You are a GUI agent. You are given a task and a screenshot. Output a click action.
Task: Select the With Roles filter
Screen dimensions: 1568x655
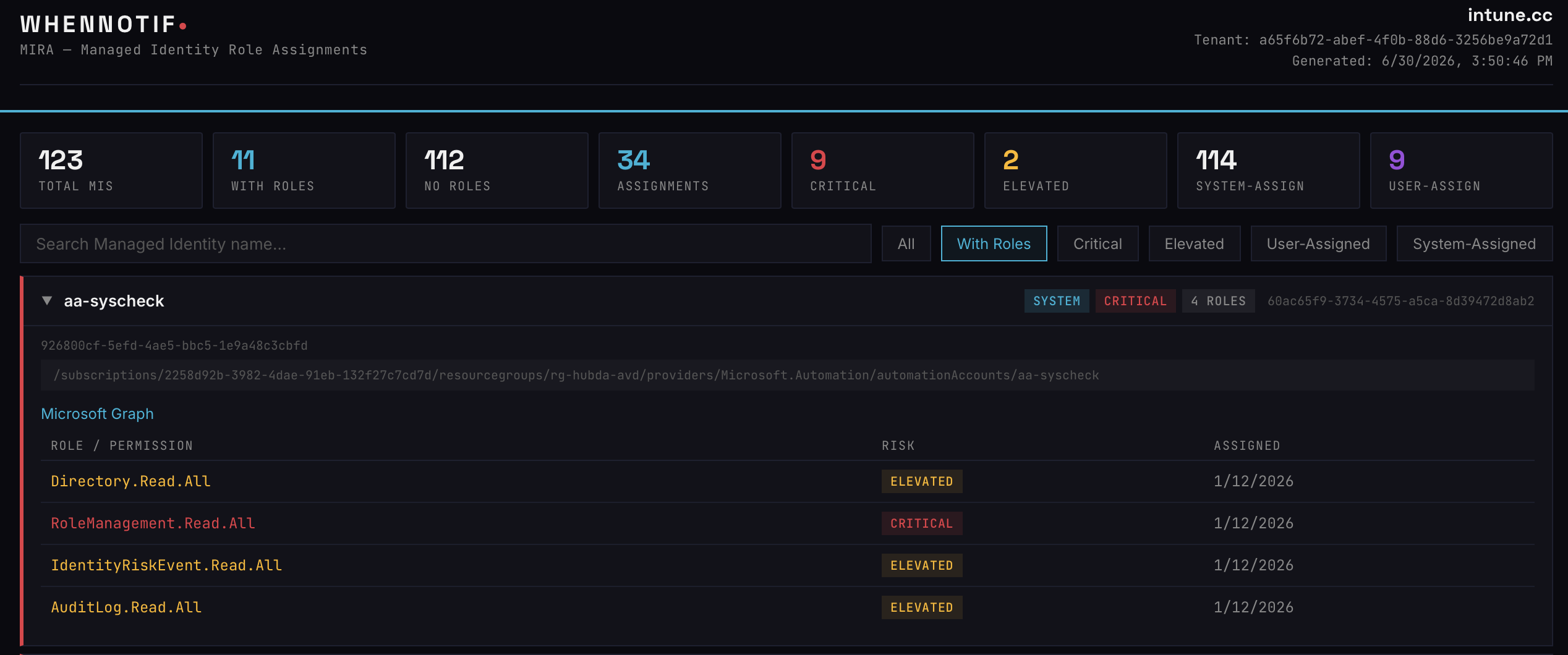[x=994, y=243]
